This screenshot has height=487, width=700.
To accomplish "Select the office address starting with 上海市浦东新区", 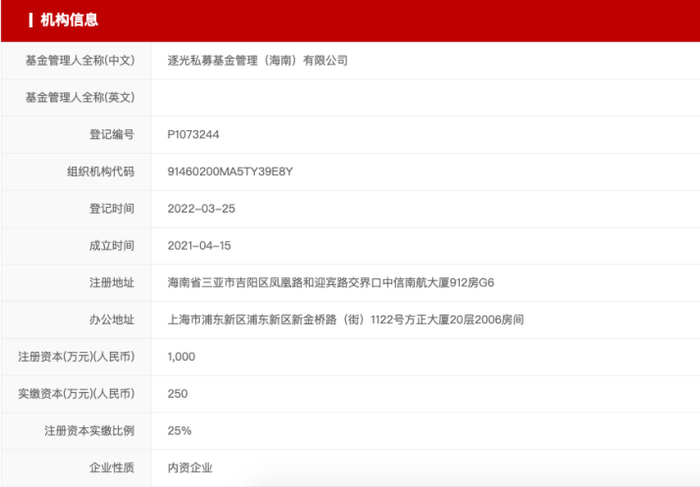I will pyautogui.click(x=346, y=320).
